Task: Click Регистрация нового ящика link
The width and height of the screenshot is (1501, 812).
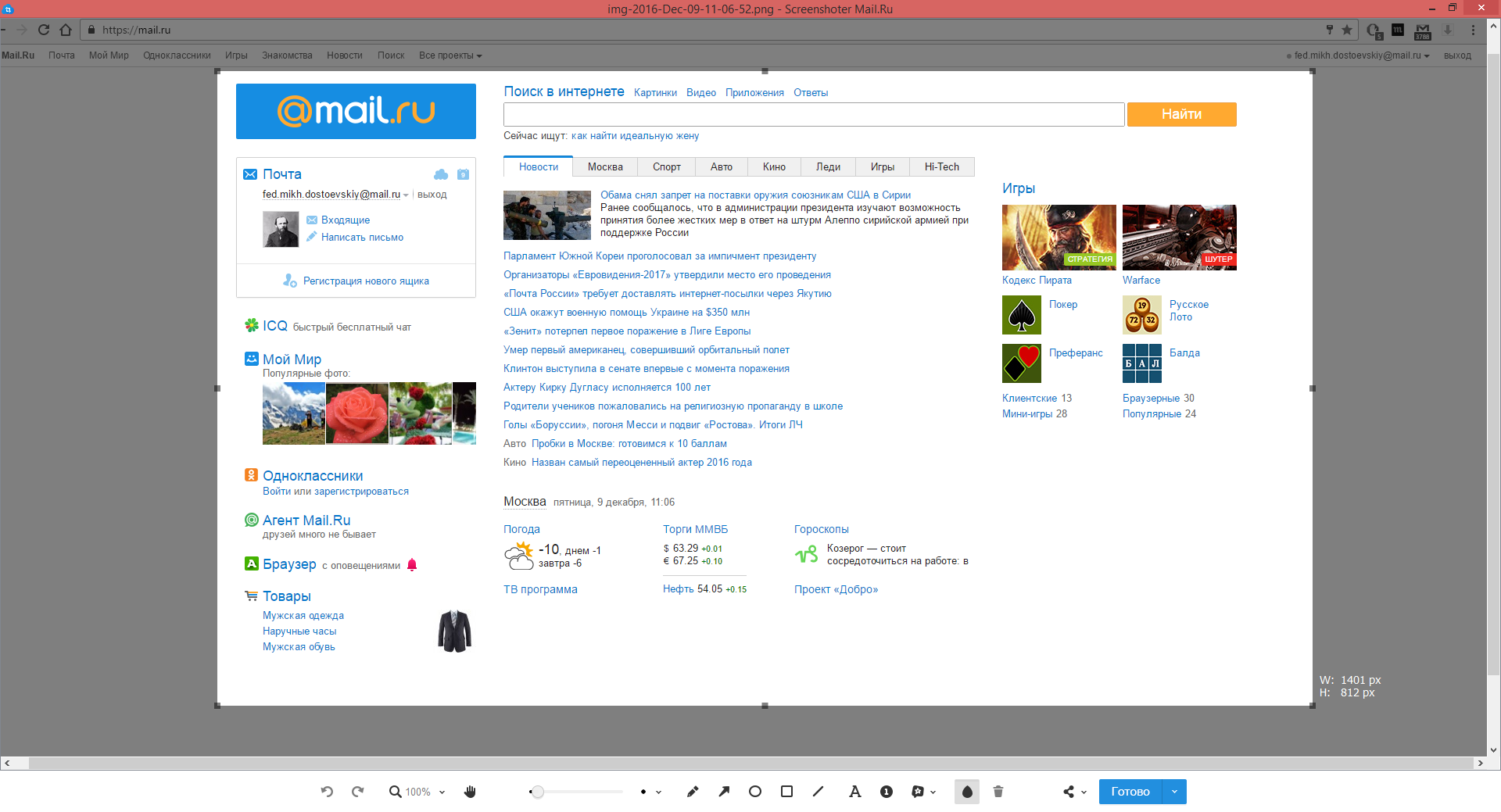Action: 366,281
